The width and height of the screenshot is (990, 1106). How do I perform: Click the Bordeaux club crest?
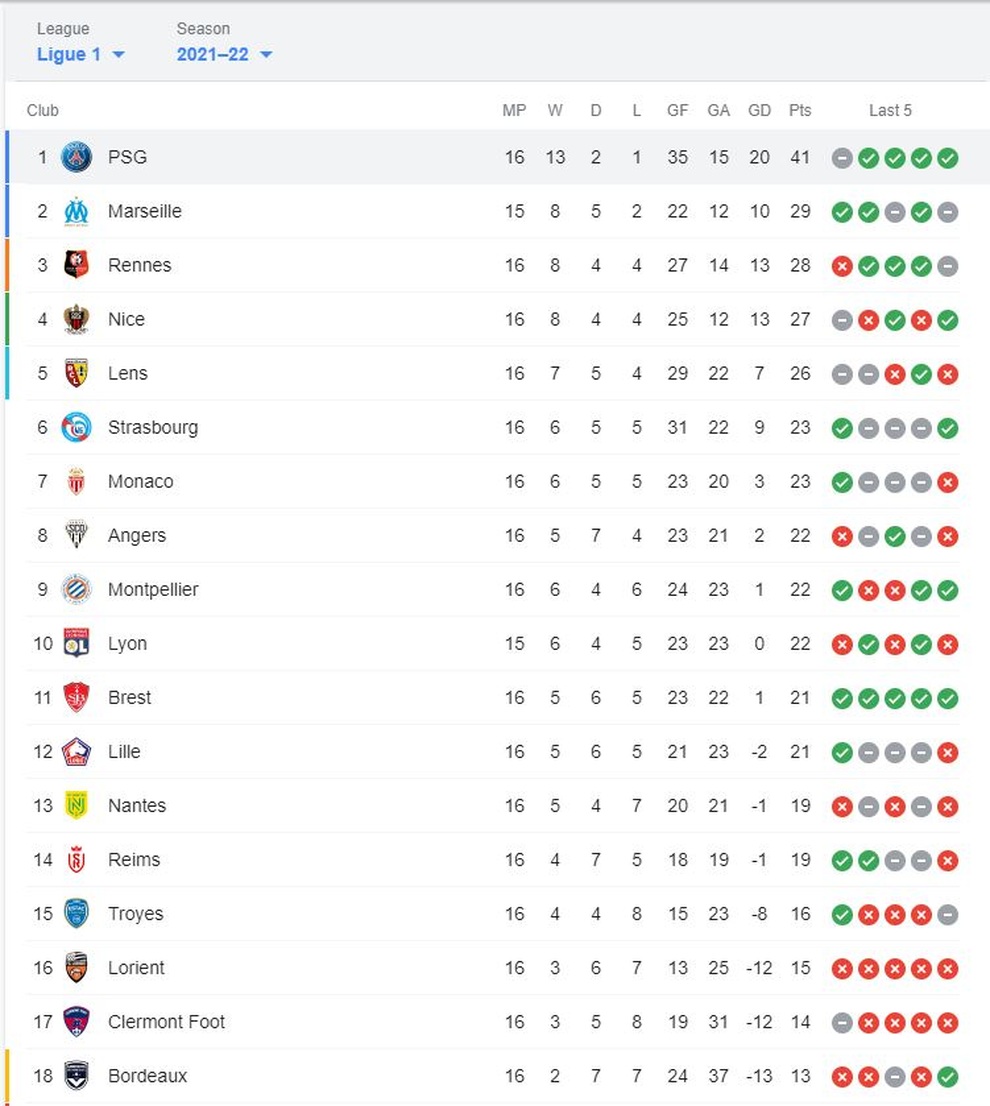76,1076
